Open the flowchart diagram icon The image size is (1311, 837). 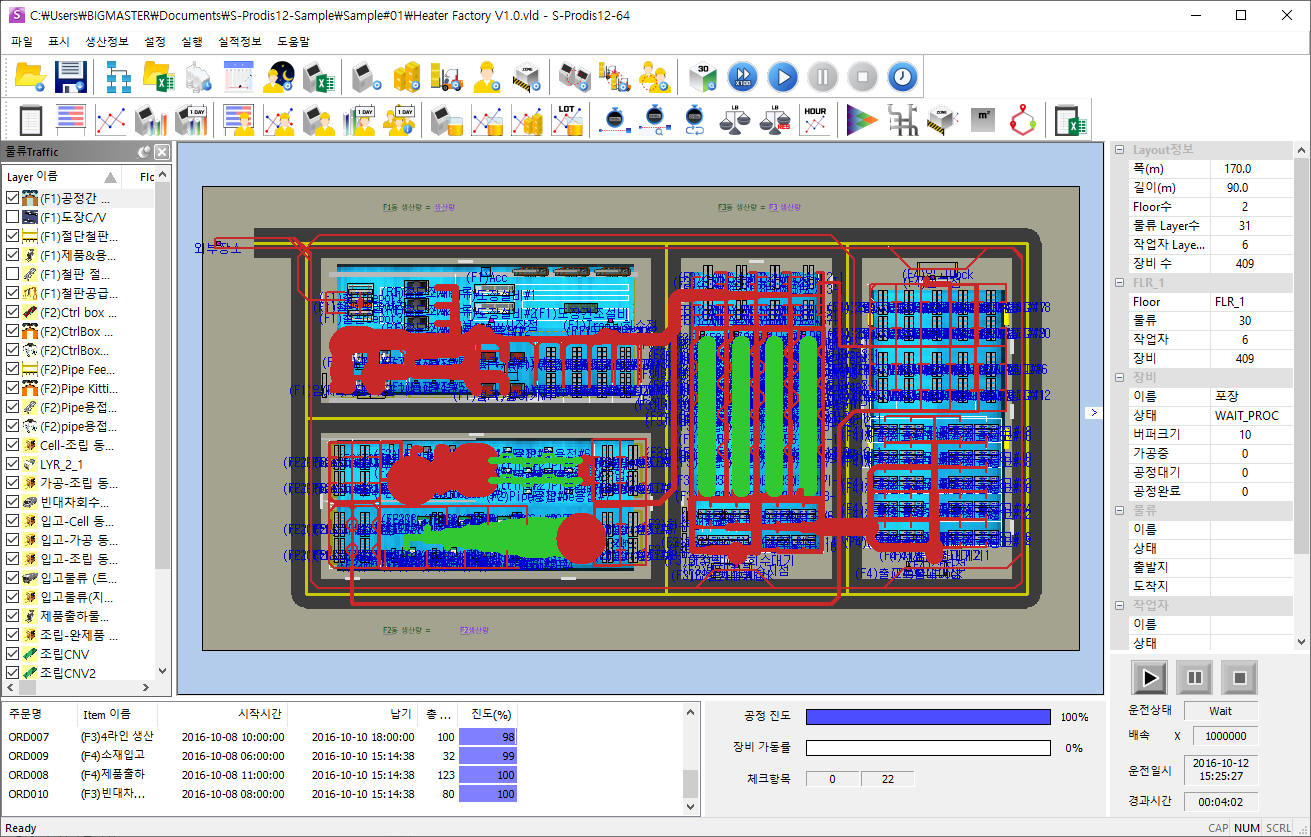click(119, 77)
